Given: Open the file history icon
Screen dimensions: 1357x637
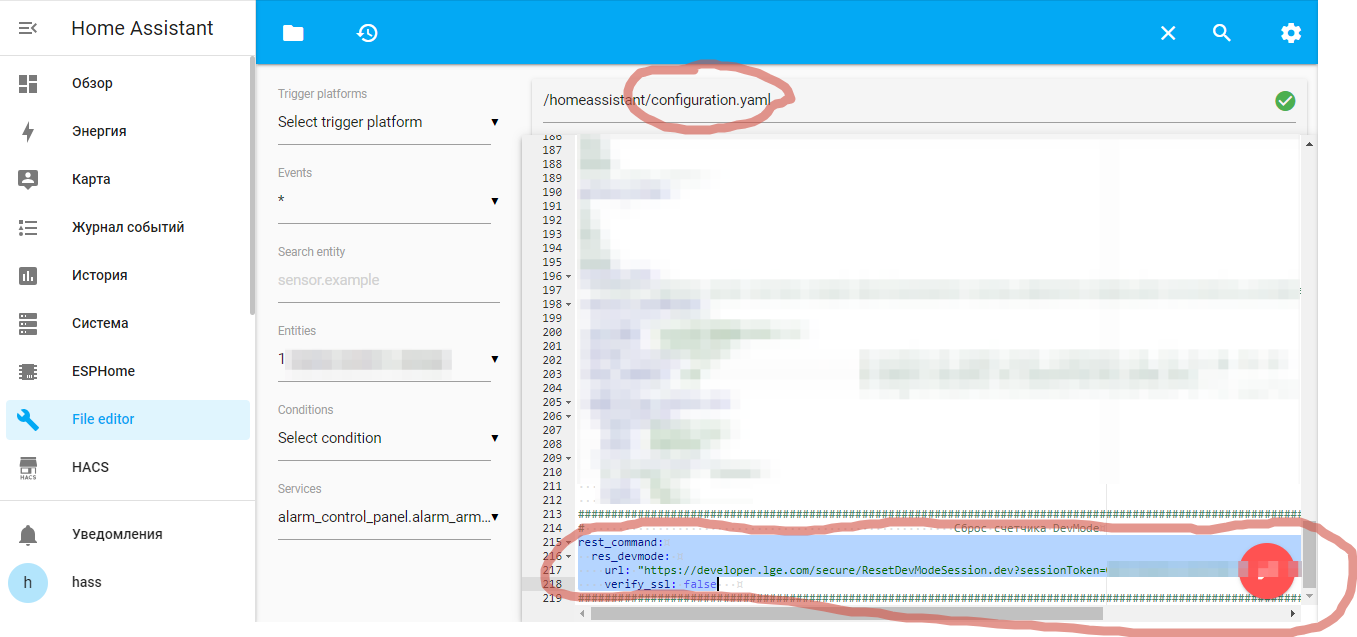Looking at the screenshot, I should pyautogui.click(x=367, y=33).
